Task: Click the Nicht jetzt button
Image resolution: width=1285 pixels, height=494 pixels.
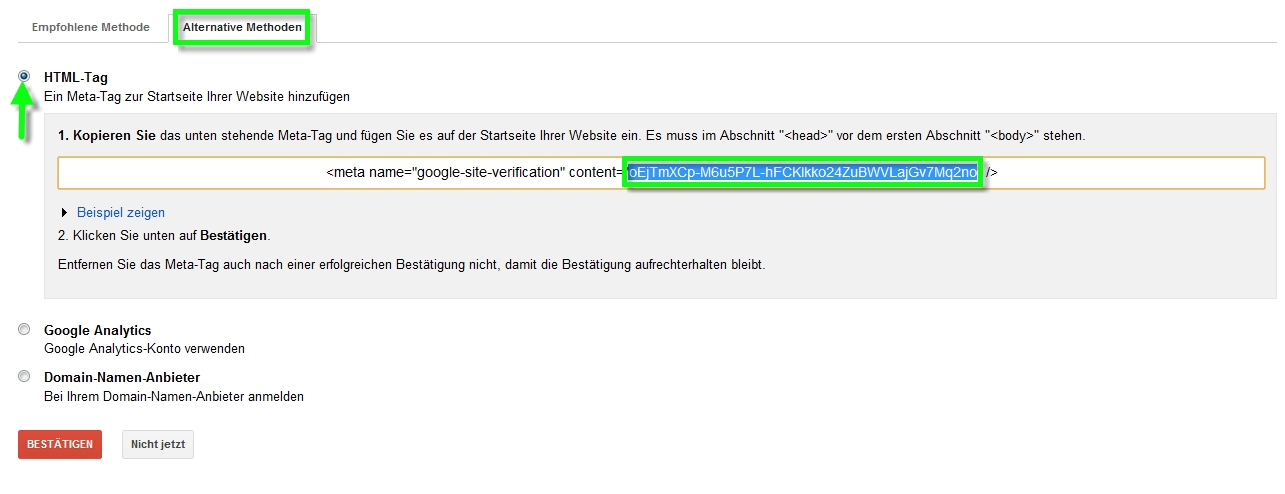Action: [158, 444]
